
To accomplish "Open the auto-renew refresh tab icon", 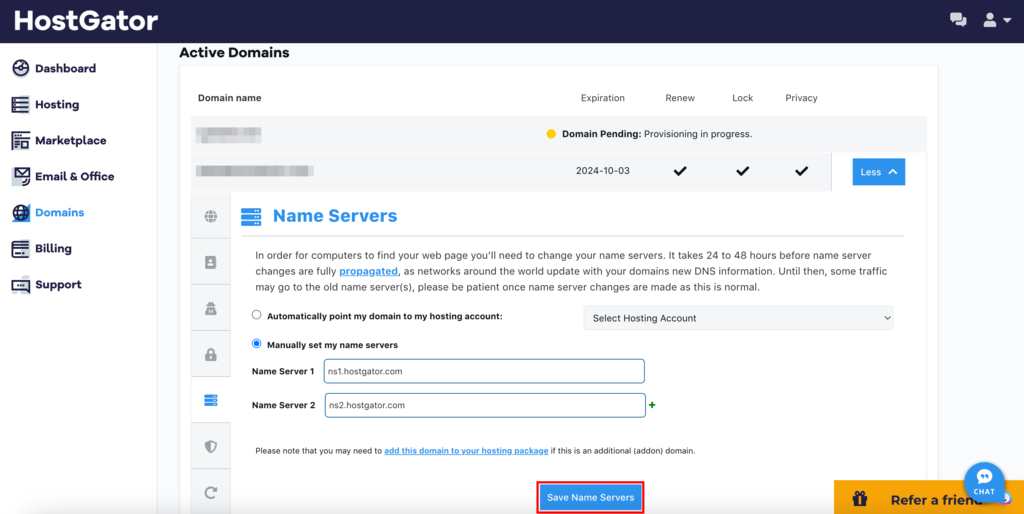I will point(210,492).
